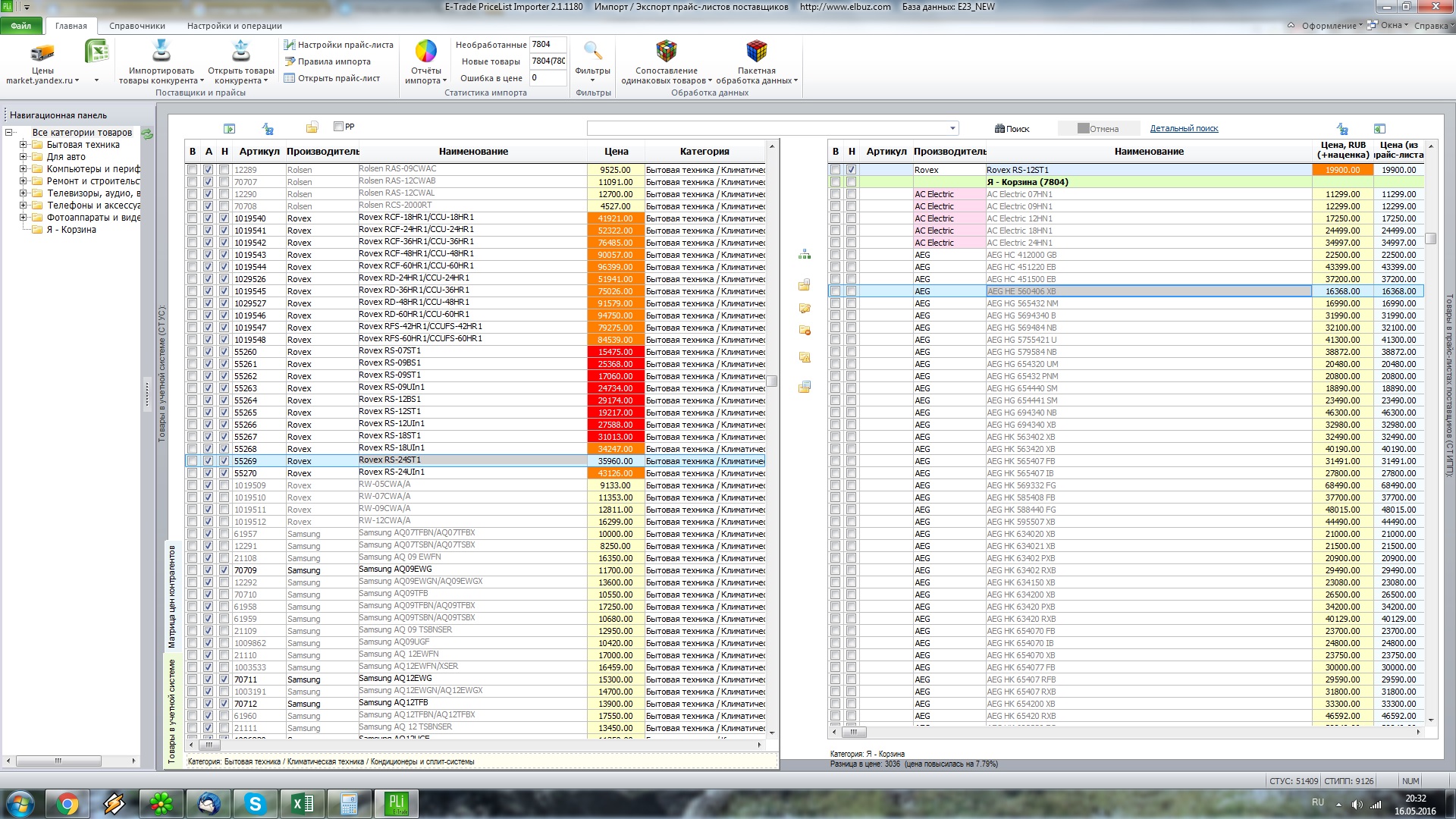
Task: Click refresh icon beside all categories
Action: point(148,133)
